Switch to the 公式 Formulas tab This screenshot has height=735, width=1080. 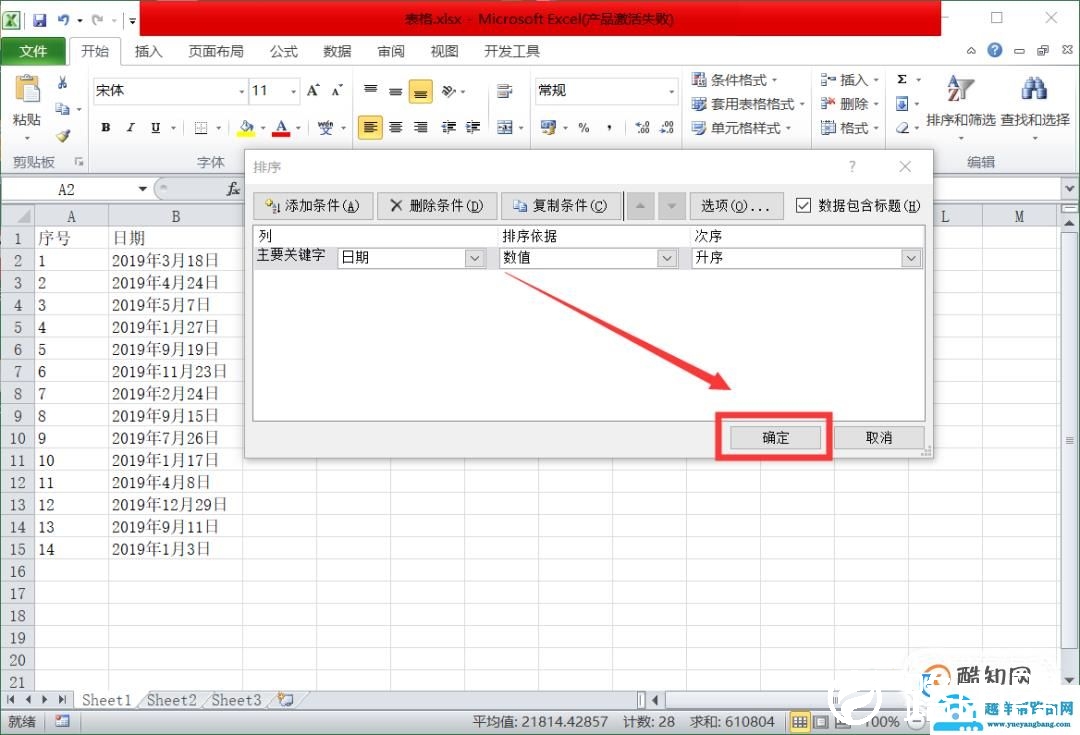tap(283, 51)
